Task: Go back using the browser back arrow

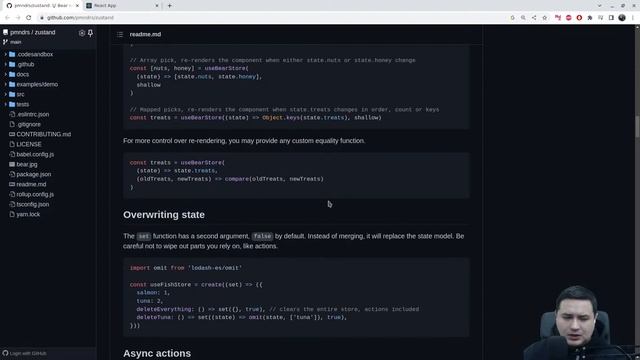Action: (x=7, y=18)
